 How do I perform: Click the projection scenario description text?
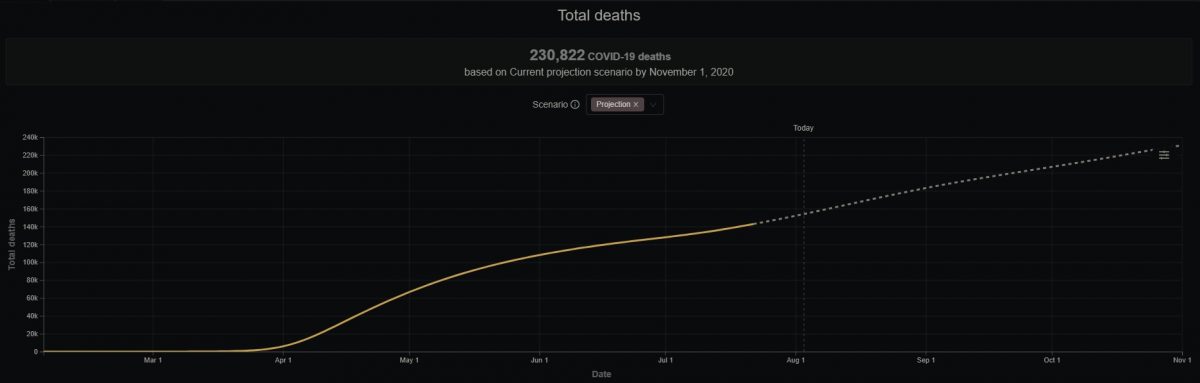599,73
